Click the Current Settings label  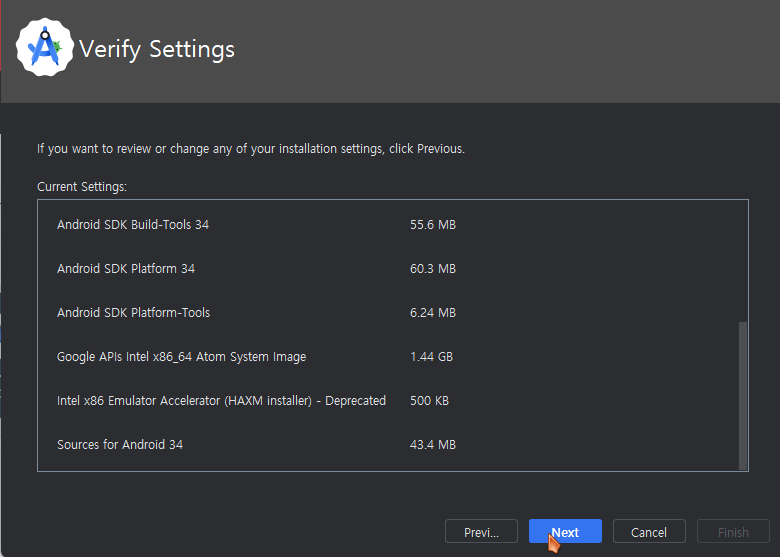82,187
